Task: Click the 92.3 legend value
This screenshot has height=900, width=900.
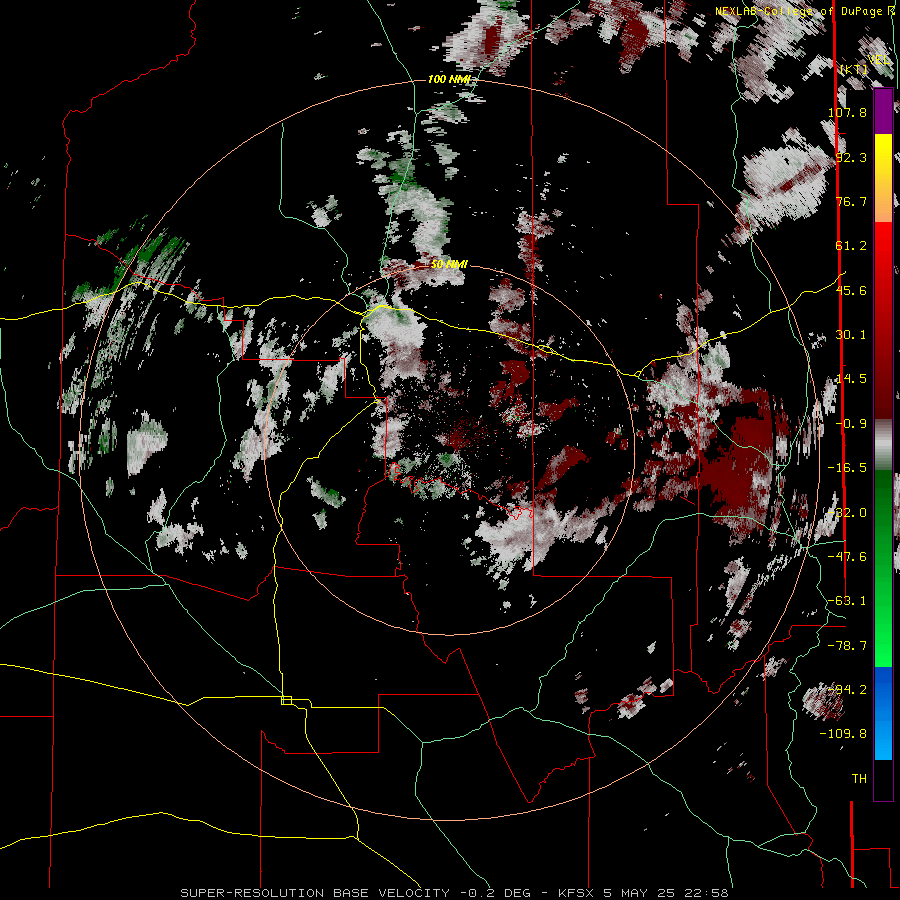Action: tap(851, 157)
